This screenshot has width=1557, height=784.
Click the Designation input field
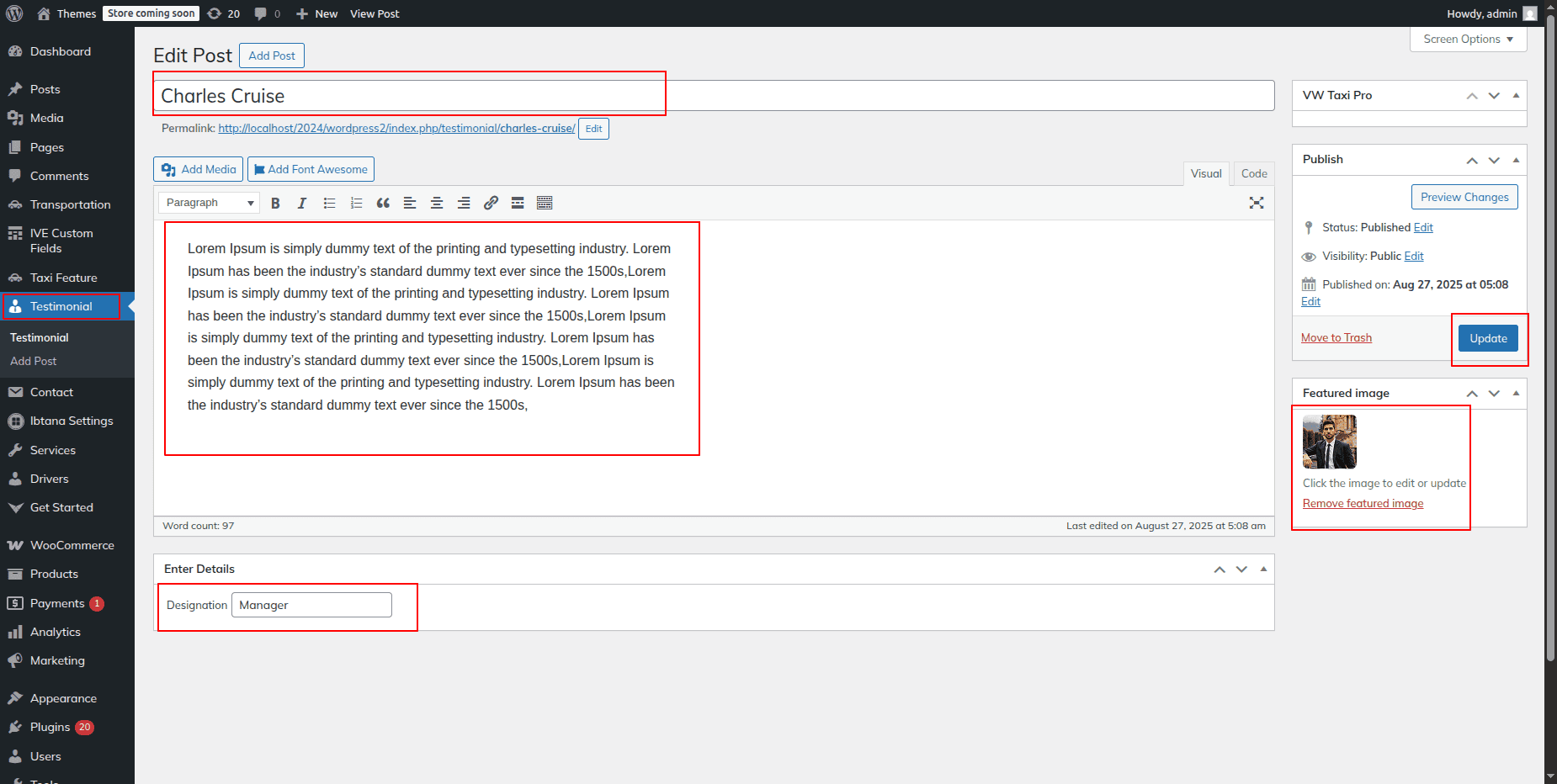311,605
